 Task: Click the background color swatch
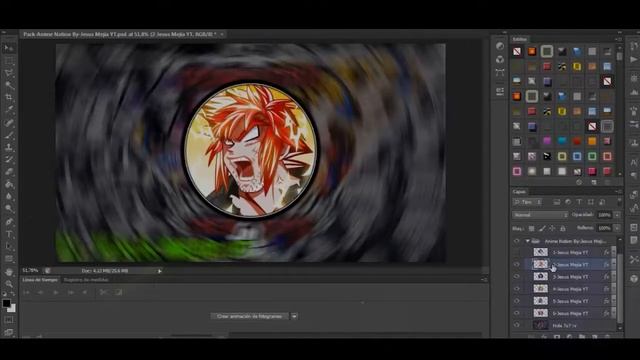[12, 309]
